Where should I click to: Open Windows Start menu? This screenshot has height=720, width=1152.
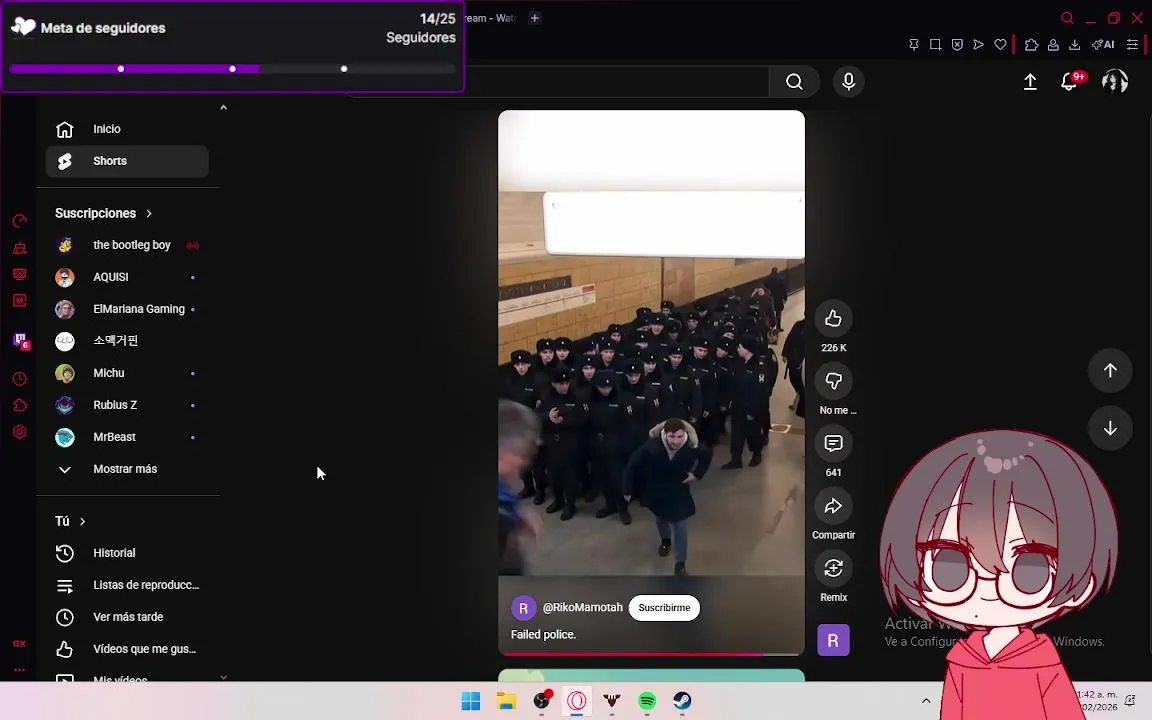[x=471, y=702]
